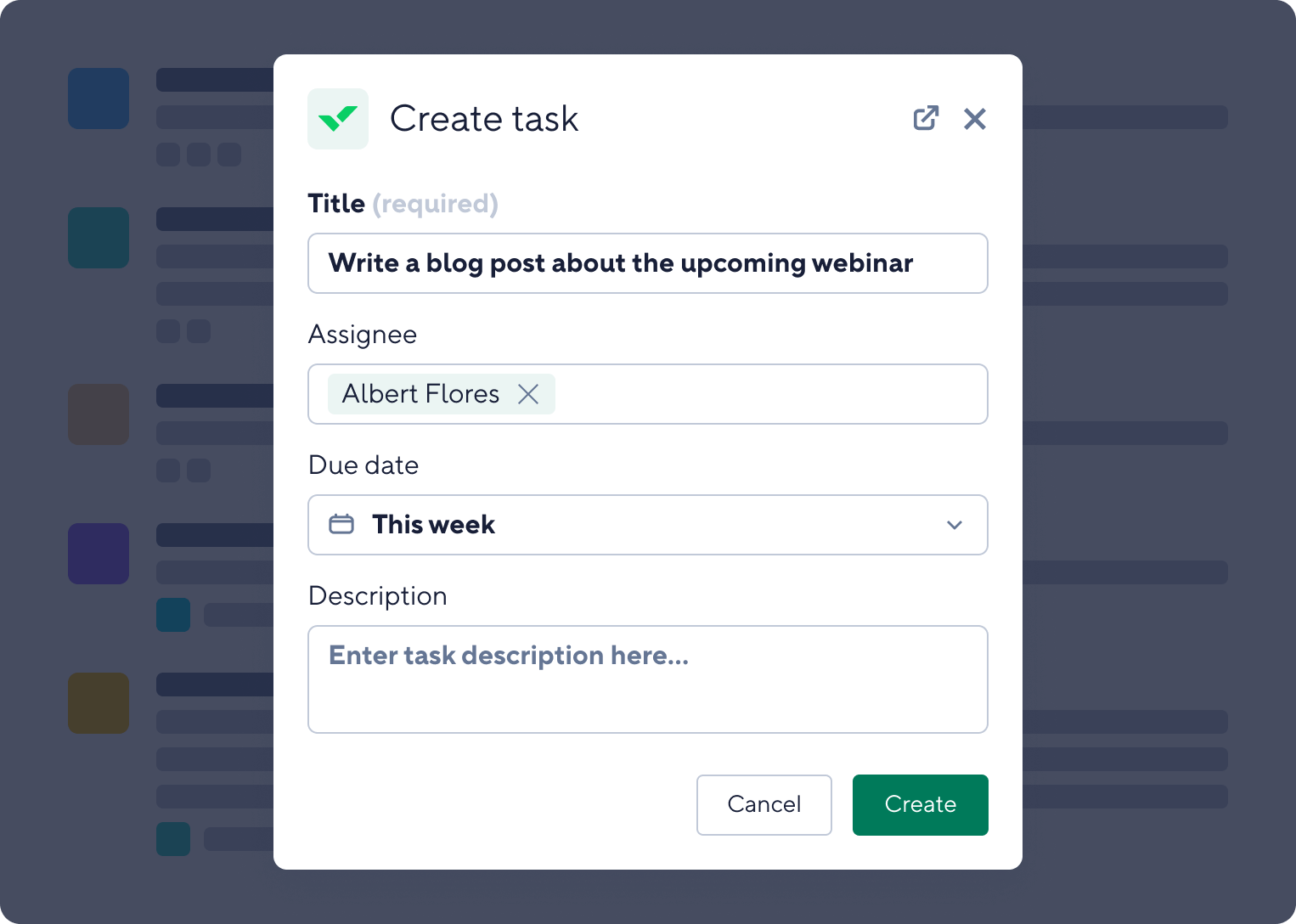Choose the gray avatar in the background list
Screen dimensions: 1296x924
pos(99,414)
